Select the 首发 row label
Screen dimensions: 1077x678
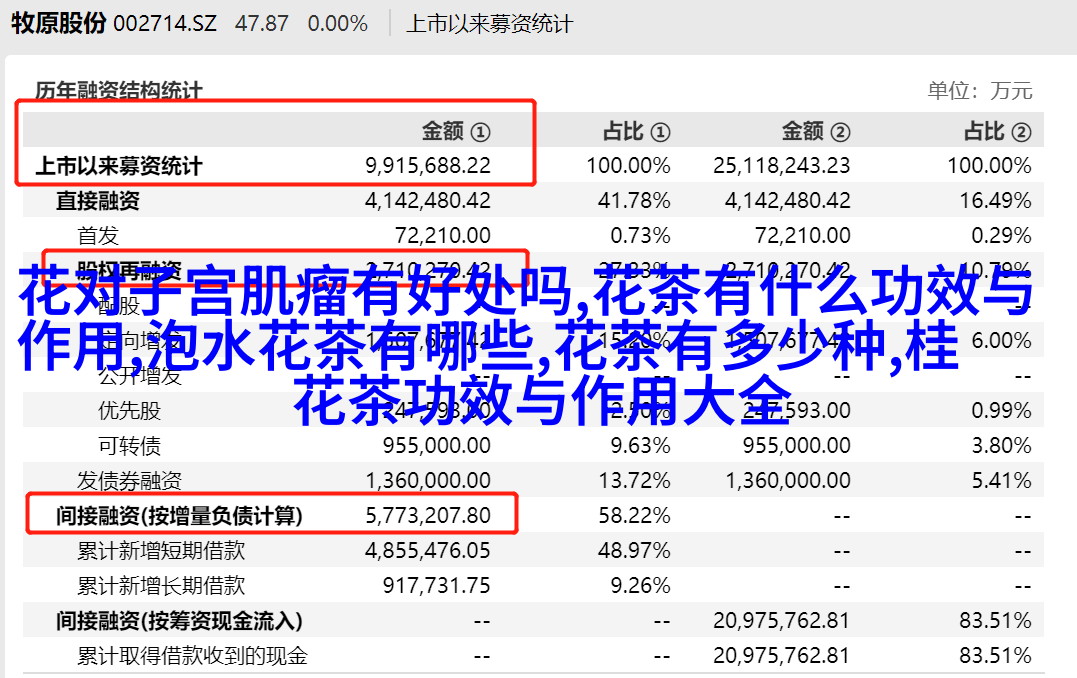[x=98, y=236]
